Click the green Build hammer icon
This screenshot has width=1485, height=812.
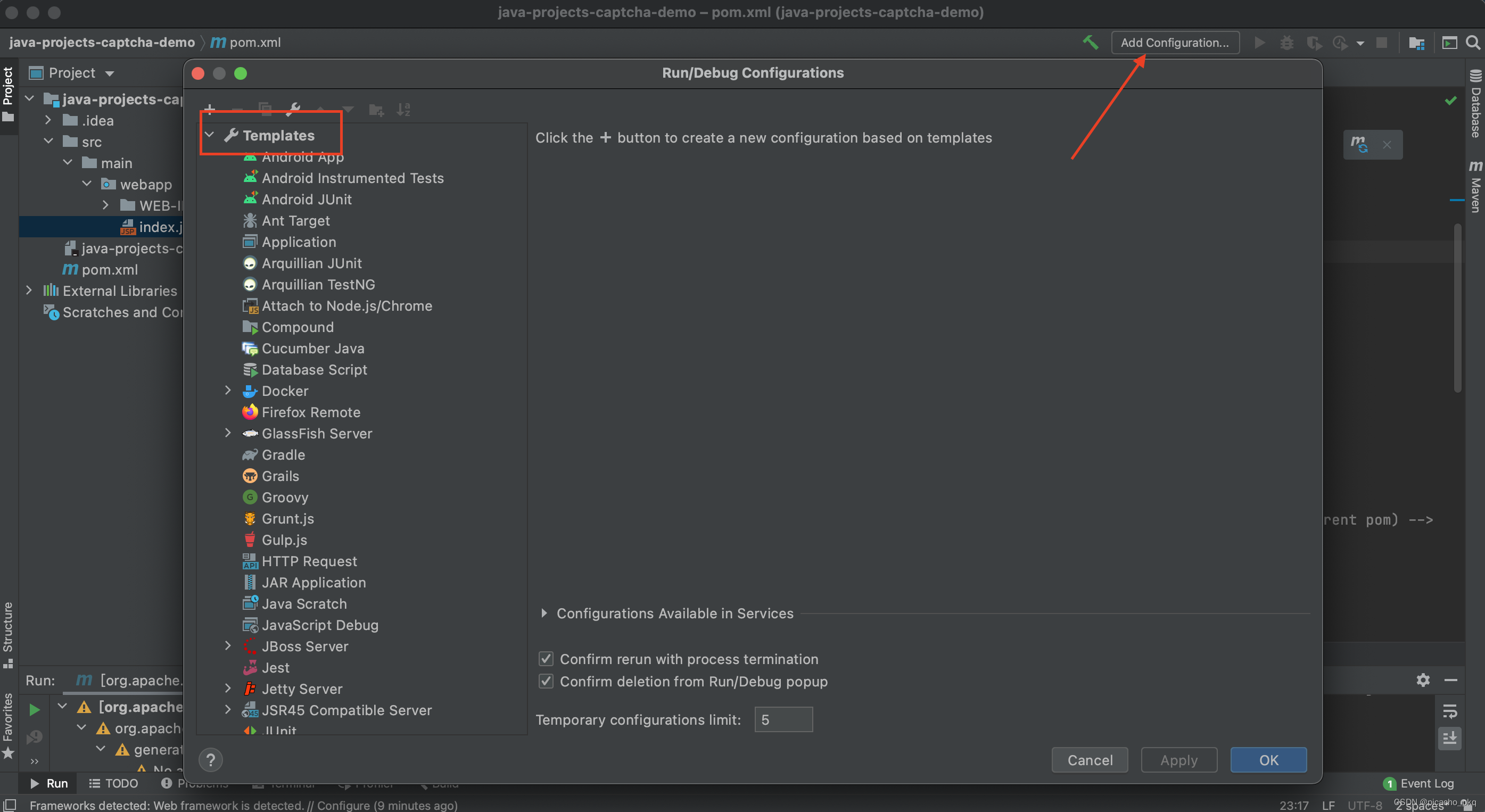(x=1090, y=42)
